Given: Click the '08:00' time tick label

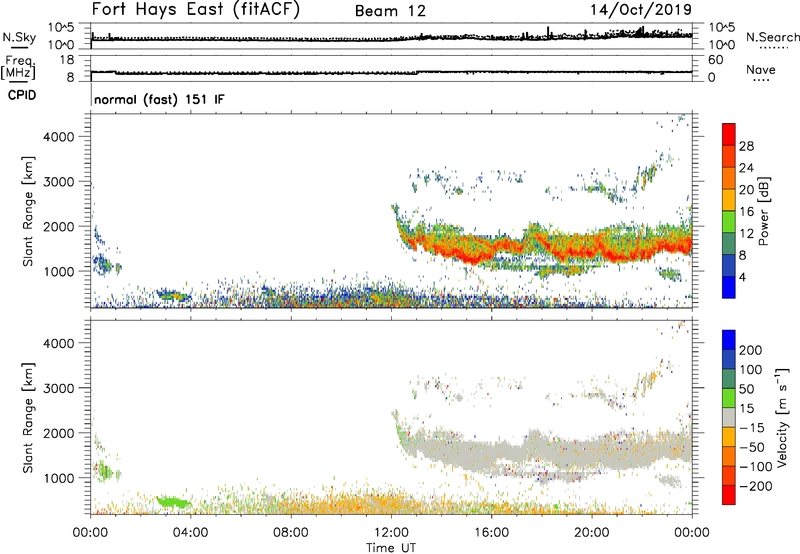Looking at the screenshot, I should 291,533.
